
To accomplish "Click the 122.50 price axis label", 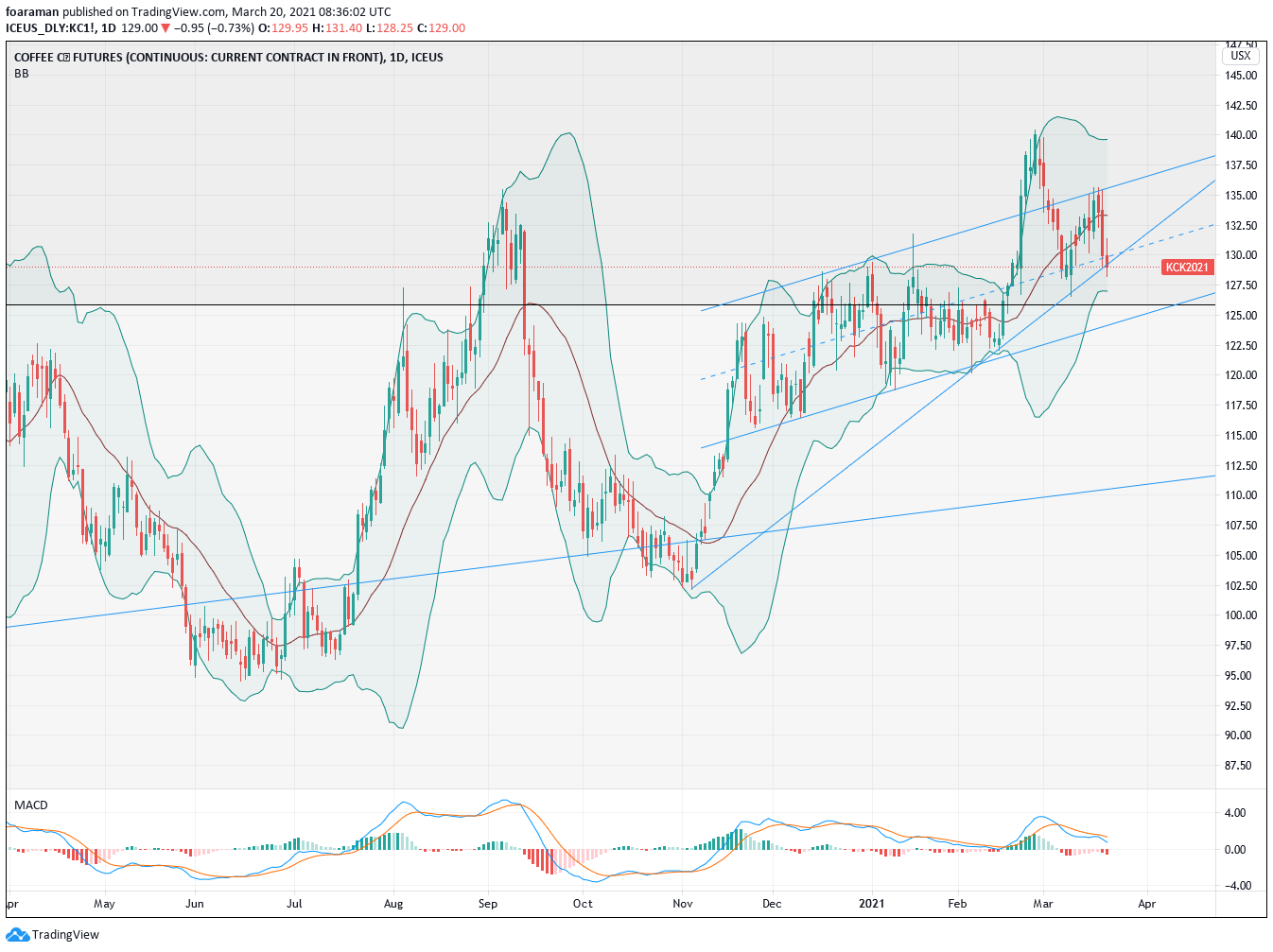I will tap(1241, 346).
